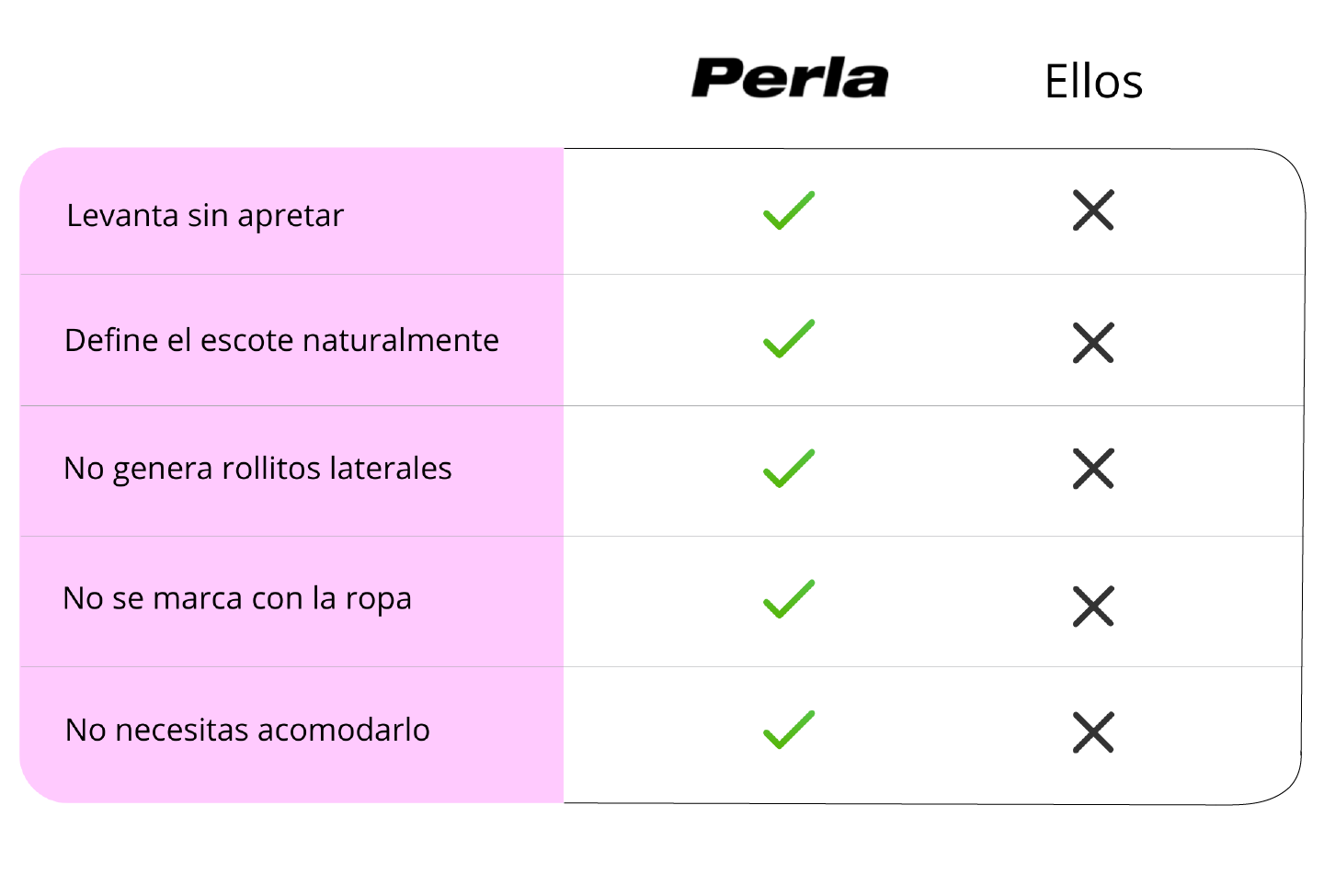The image size is (1324, 896).
Task: Click black X for rollitos laterales row
Action: (x=1093, y=469)
